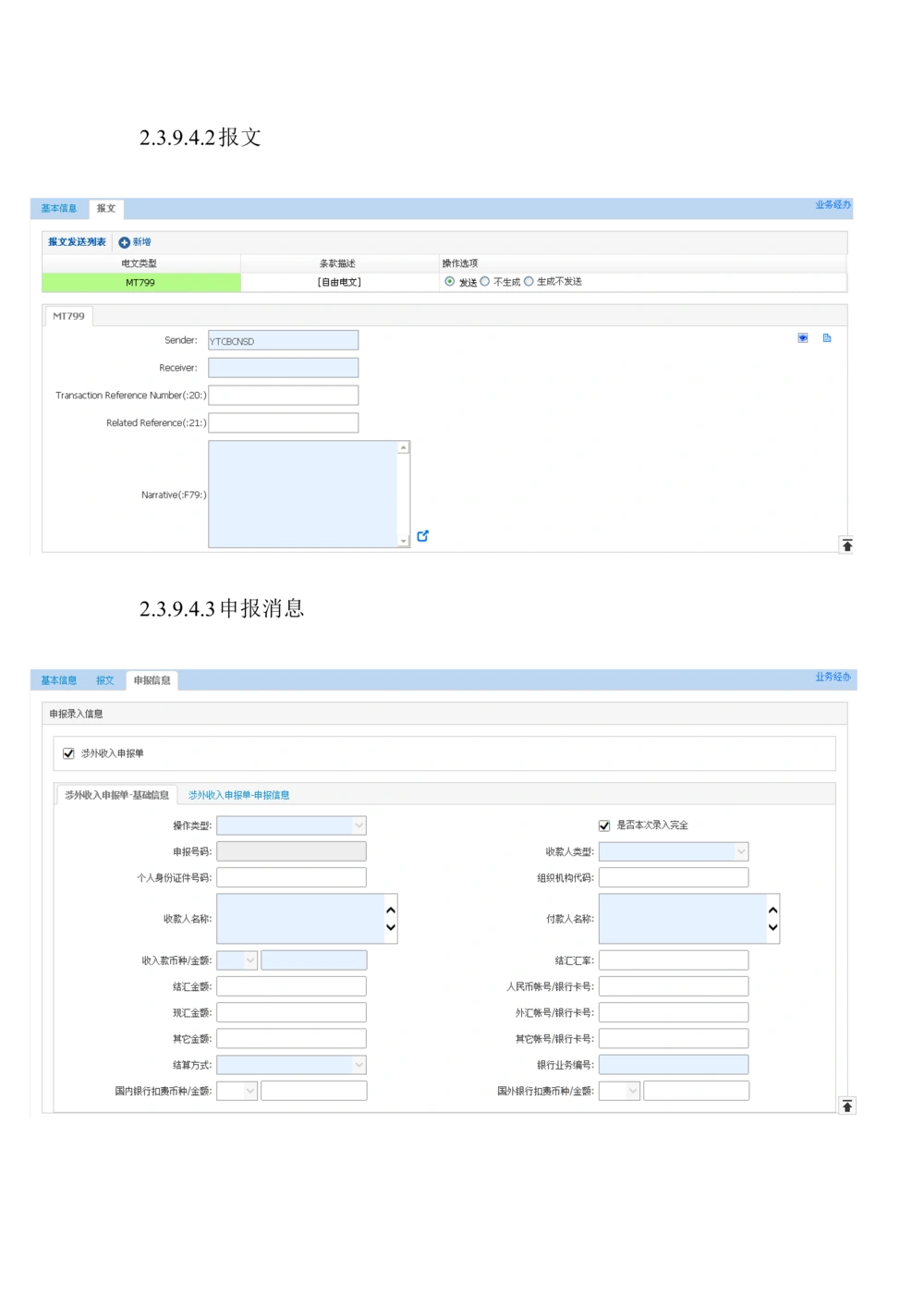The height and width of the screenshot is (1308, 924).
Task: Click the 新增 plus icon in message list
Action: [x=125, y=242]
